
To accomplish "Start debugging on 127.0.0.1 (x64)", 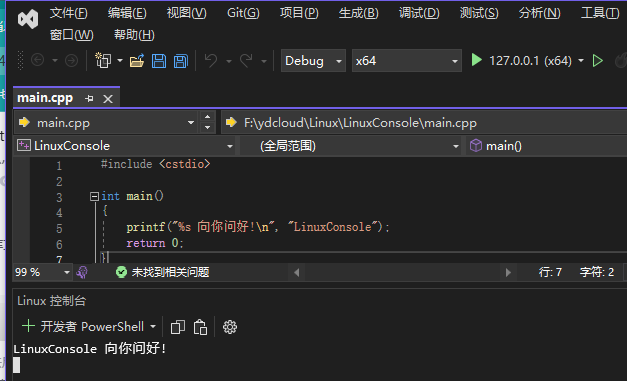I will (x=521, y=61).
